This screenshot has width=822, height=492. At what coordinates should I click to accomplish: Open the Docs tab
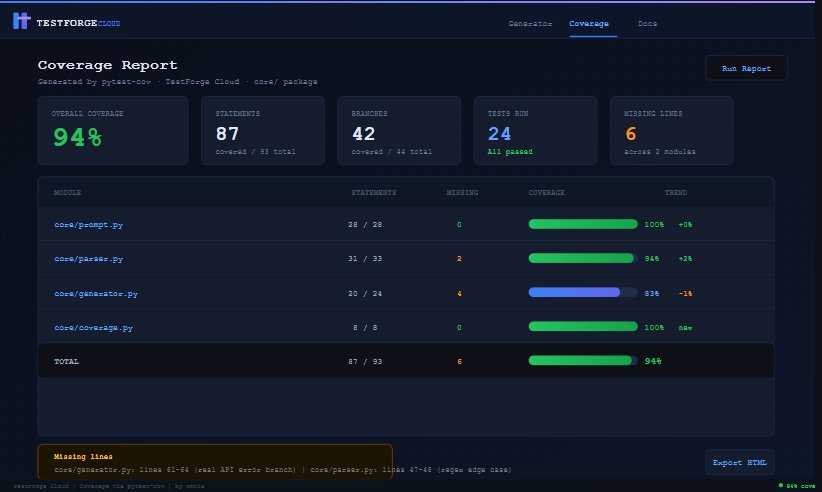point(647,24)
